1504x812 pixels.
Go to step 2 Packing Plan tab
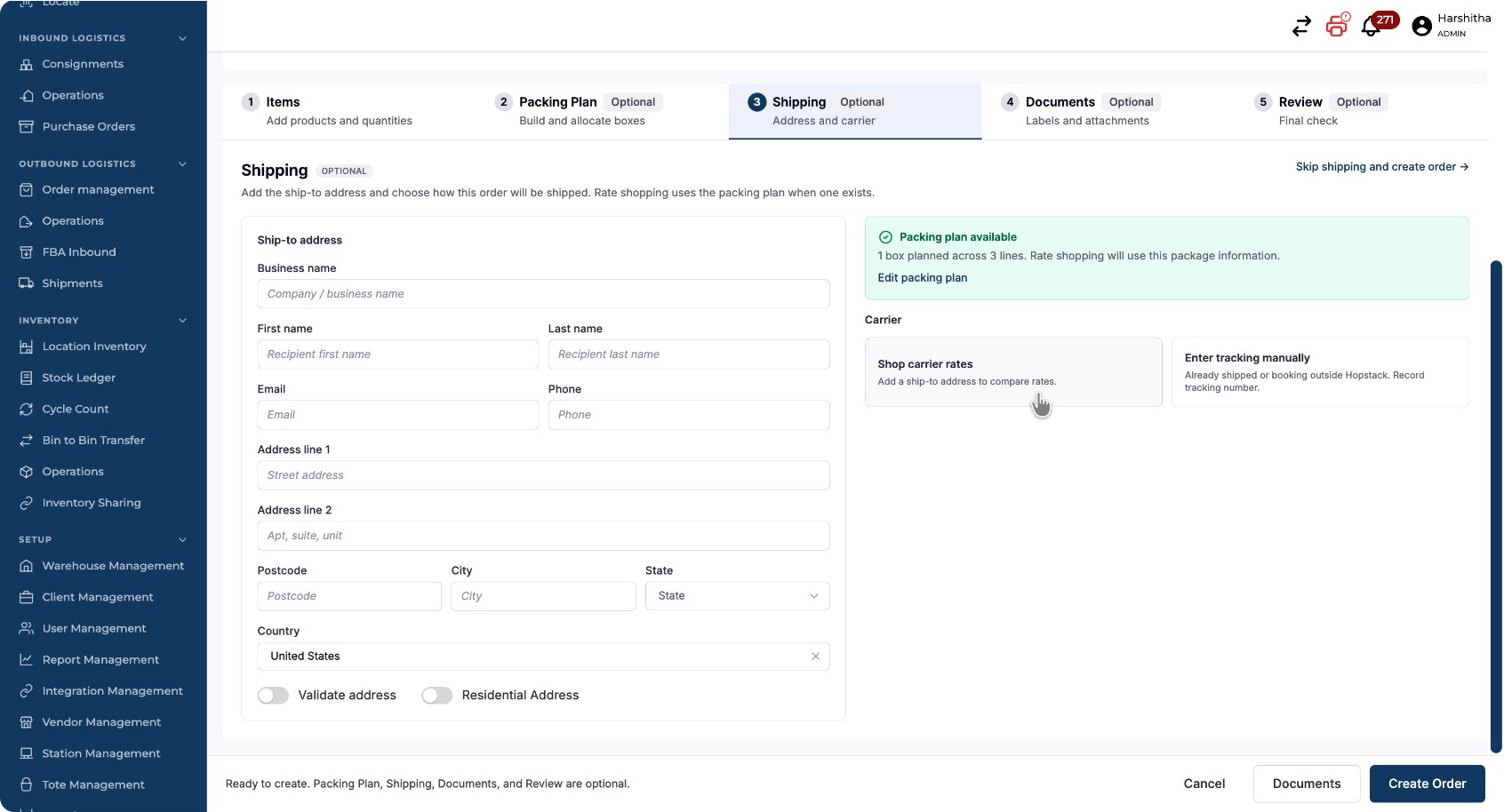602,111
